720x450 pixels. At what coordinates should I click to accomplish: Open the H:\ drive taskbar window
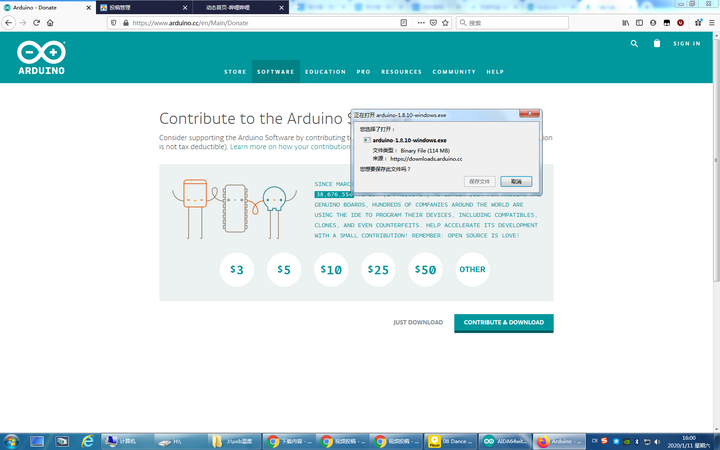(x=180, y=441)
